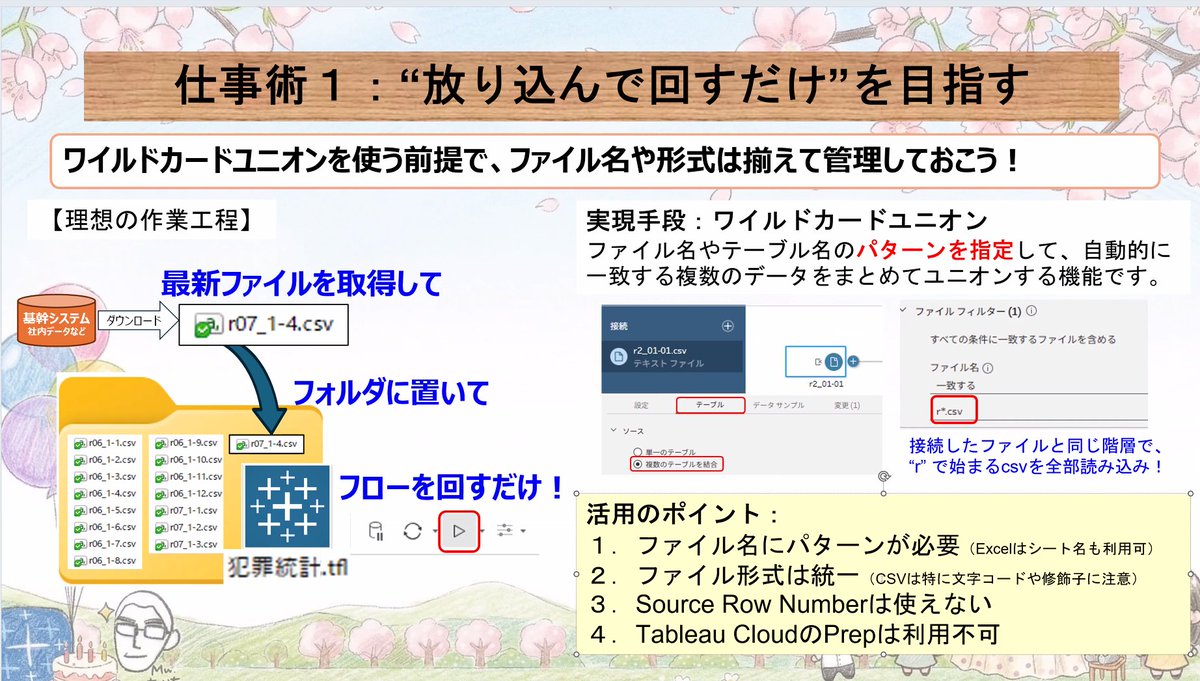Open the options sliders icon
The height and width of the screenshot is (681, 1200).
coord(506,531)
